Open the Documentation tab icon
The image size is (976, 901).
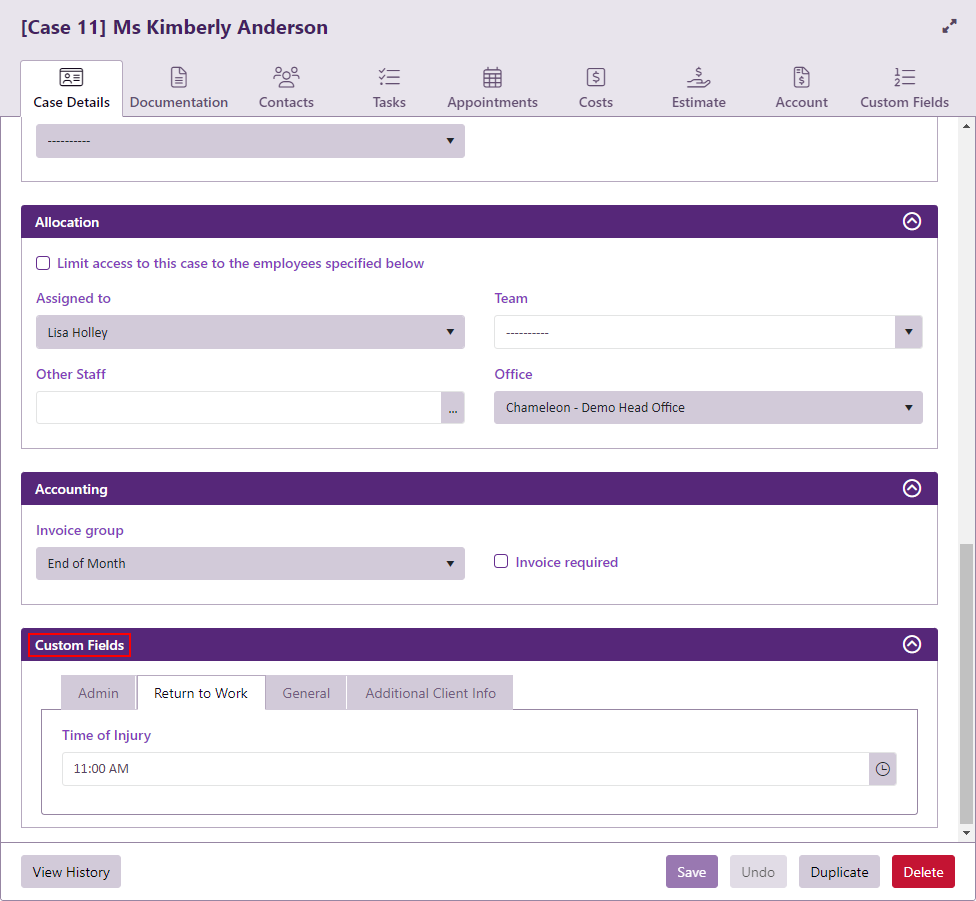point(179,78)
